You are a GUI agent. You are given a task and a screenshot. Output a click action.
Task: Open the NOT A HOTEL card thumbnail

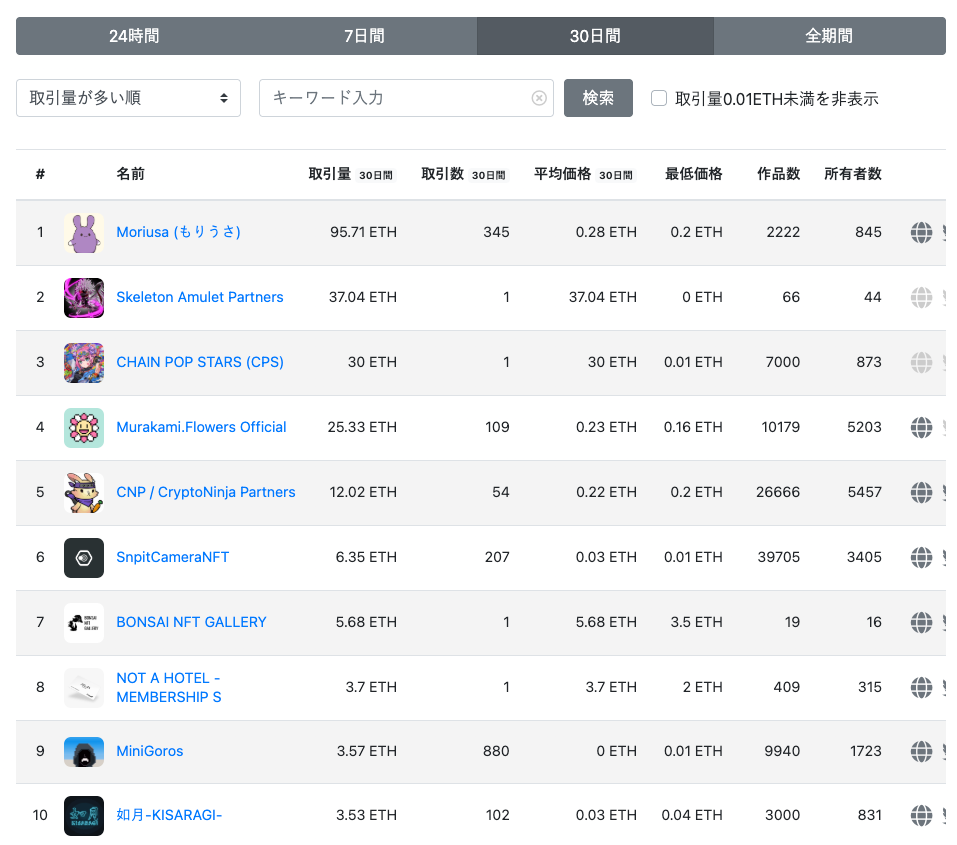(84, 688)
